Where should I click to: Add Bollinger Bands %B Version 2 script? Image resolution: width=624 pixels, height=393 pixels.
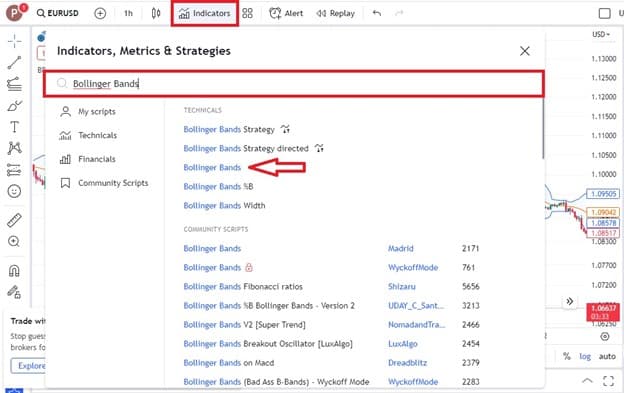pyautogui.click(x=269, y=306)
